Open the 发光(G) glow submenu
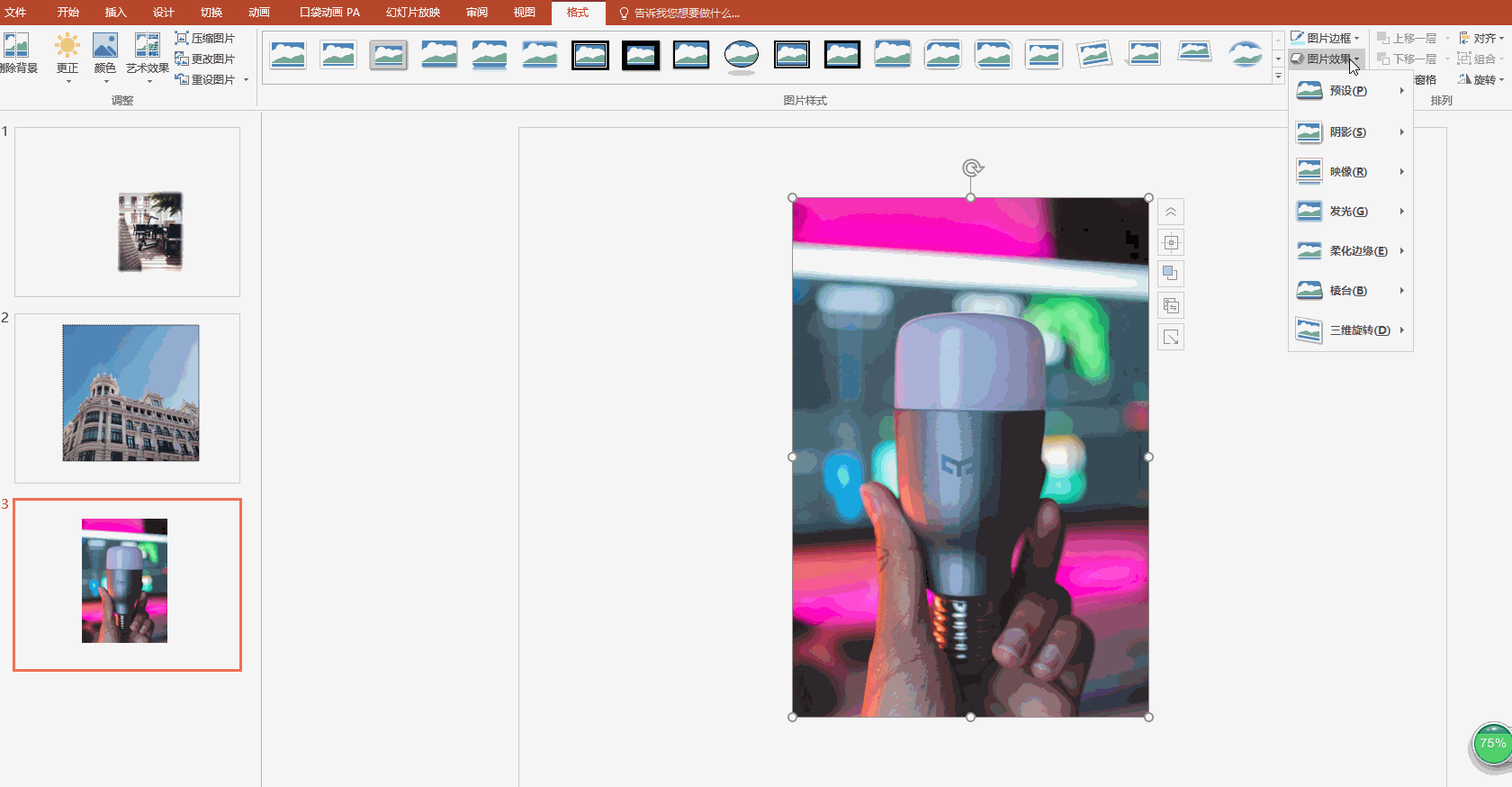 1351,211
